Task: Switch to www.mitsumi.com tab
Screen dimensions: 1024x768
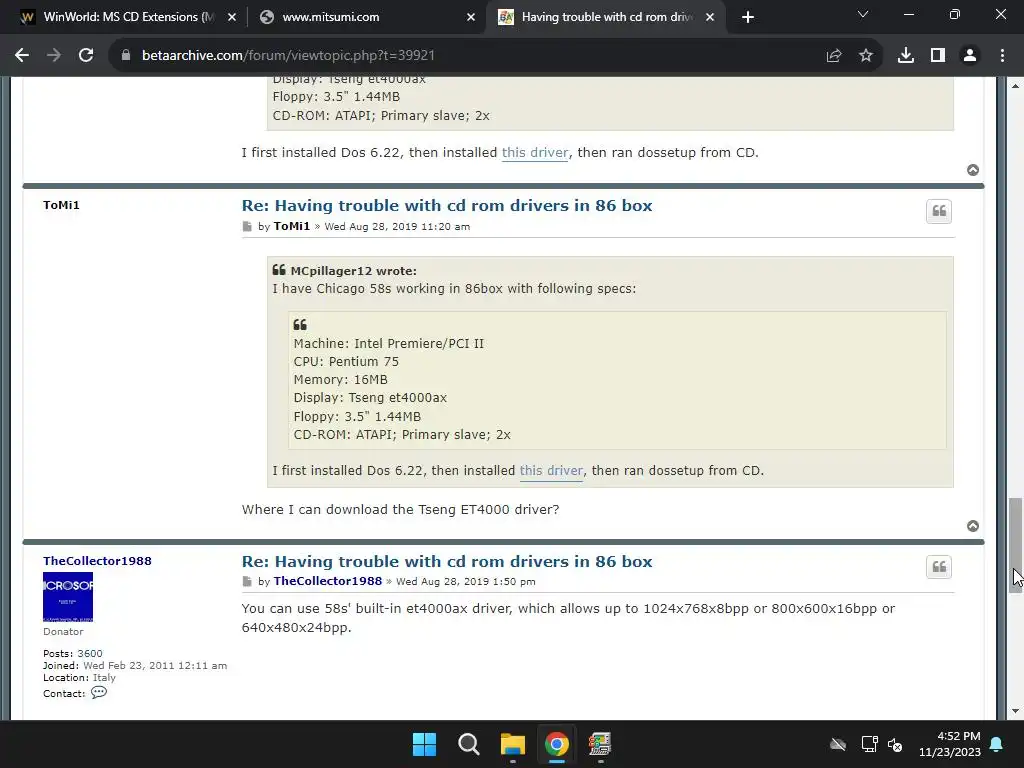Action: point(366,17)
